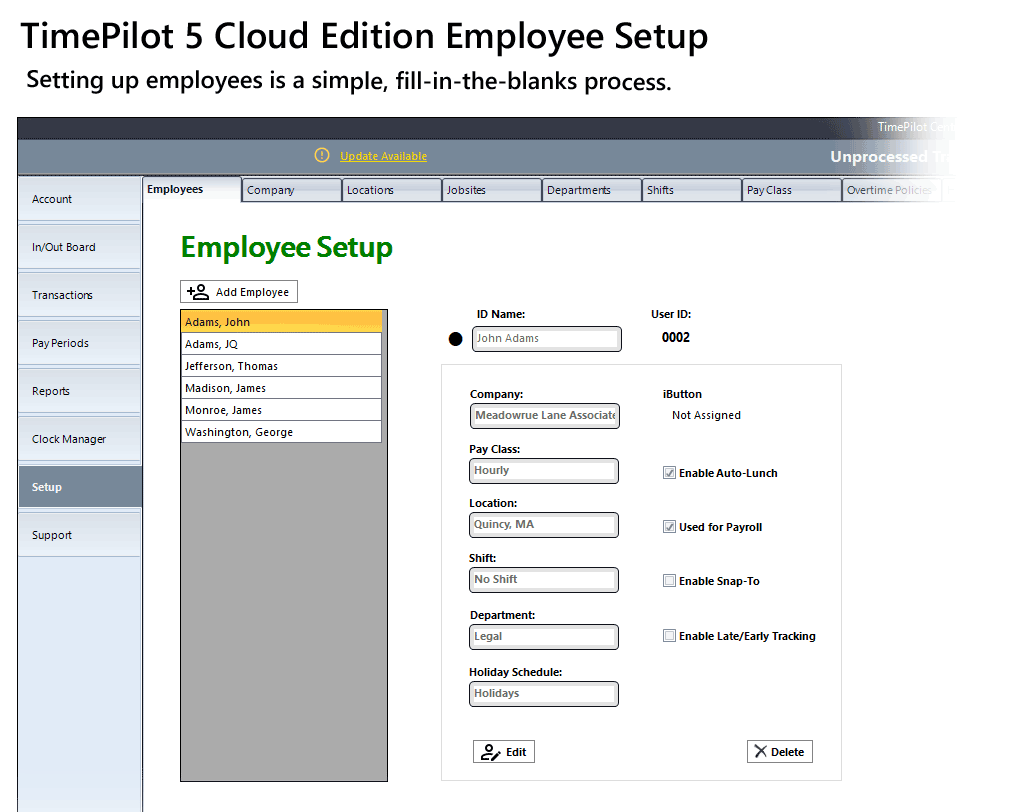Select Jefferson, Thomas in employee list
The image size is (1016, 812).
pos(281,366)
